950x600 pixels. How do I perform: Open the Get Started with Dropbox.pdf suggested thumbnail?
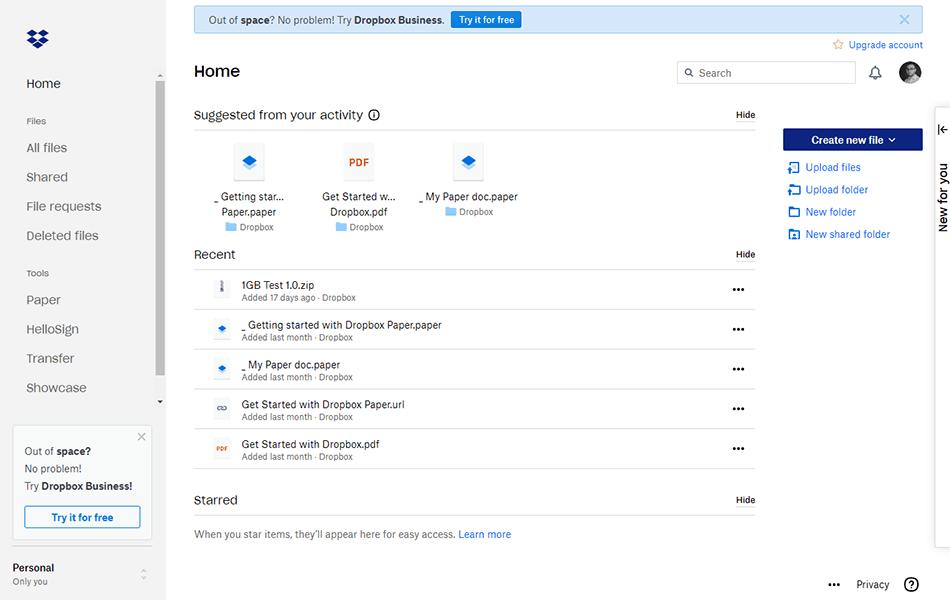tap(359, 162)
